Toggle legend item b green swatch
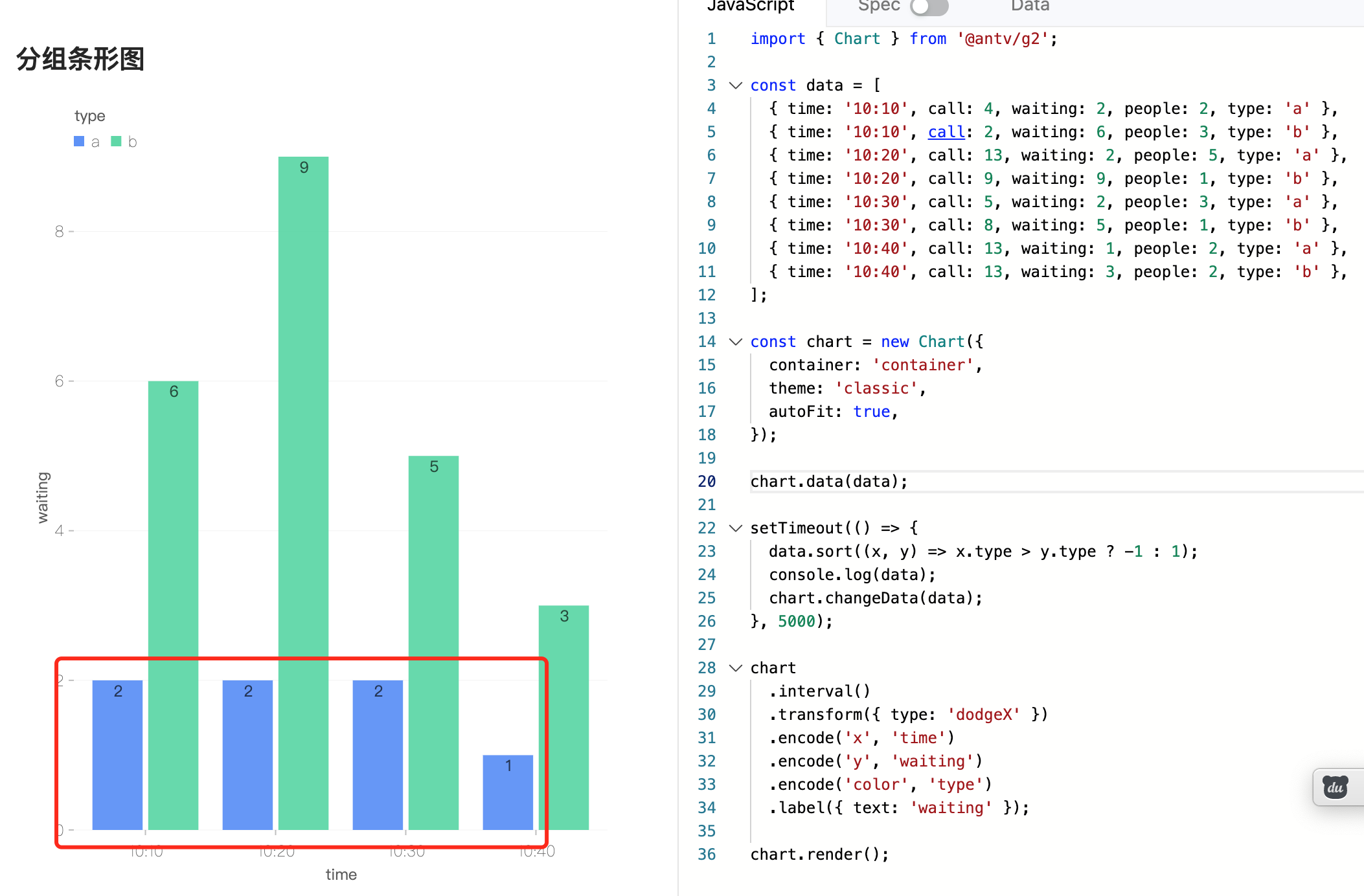1364x896 pixels. (x=117, y=141)
